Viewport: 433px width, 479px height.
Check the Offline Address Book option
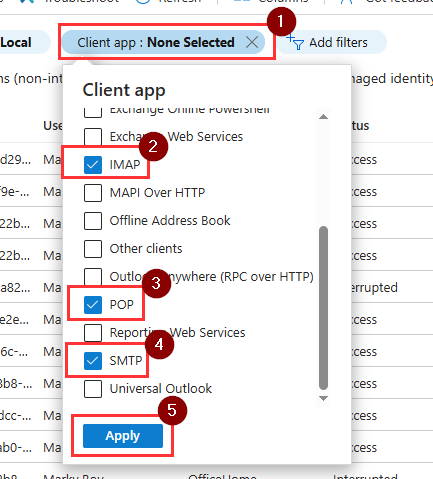[x=93, y=221]
